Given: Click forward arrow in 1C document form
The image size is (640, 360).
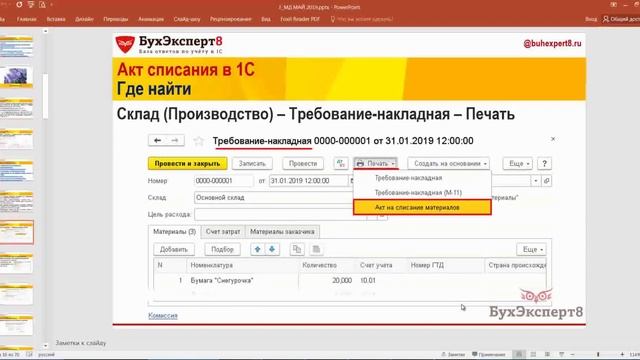Looking at the screenshot, I should pos(175,140).
